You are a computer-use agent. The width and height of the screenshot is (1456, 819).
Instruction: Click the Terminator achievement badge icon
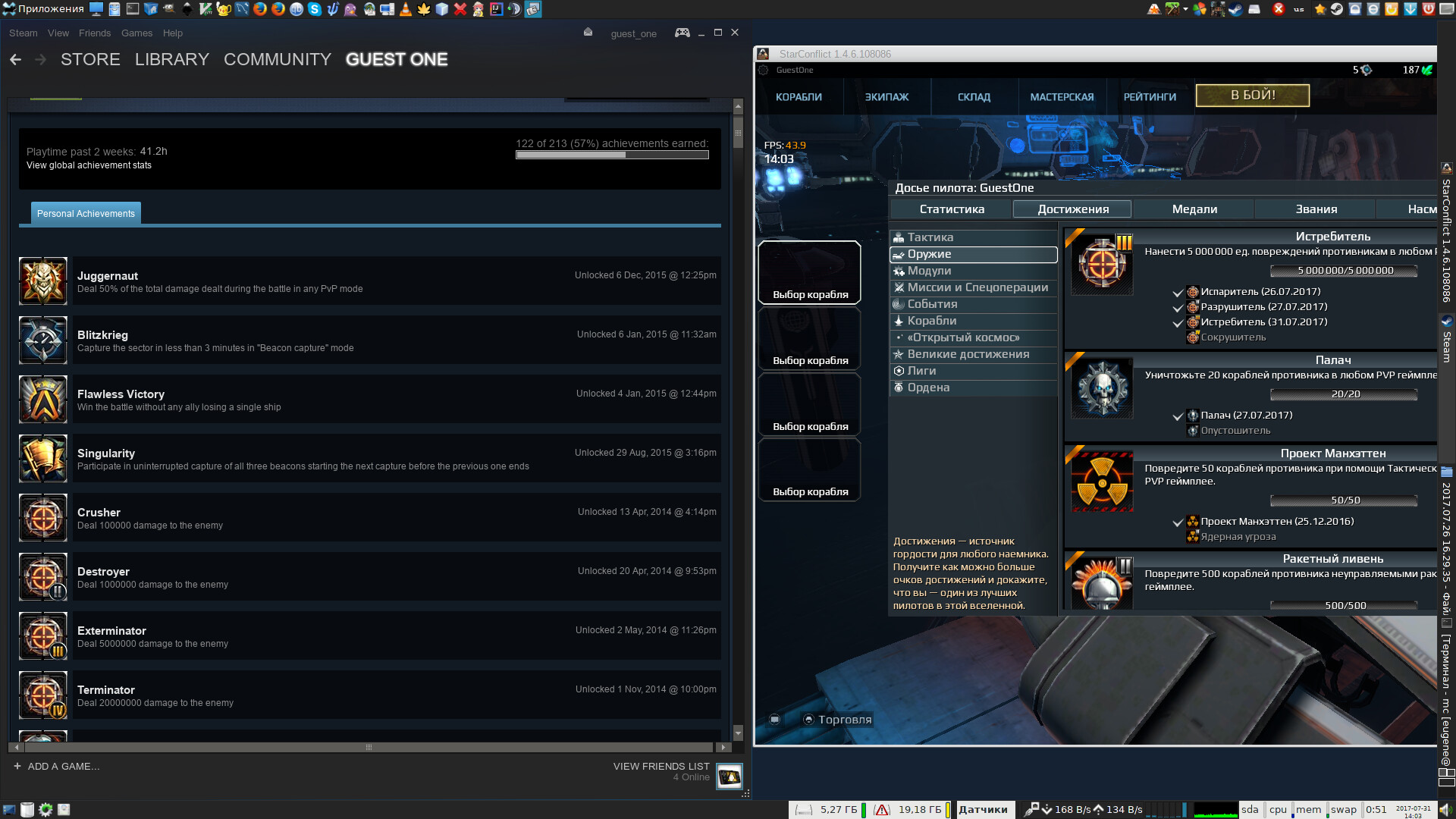(x=43, y=695)
